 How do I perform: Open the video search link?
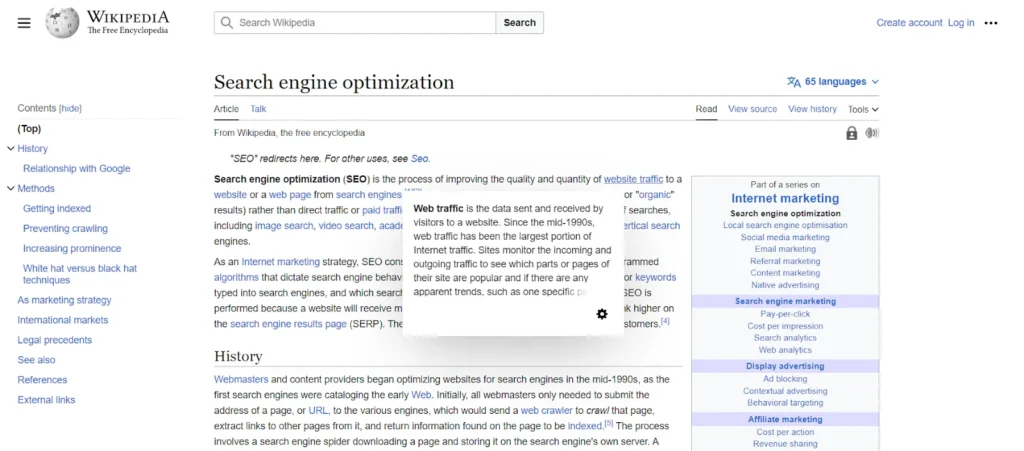[x=345, y=226]
